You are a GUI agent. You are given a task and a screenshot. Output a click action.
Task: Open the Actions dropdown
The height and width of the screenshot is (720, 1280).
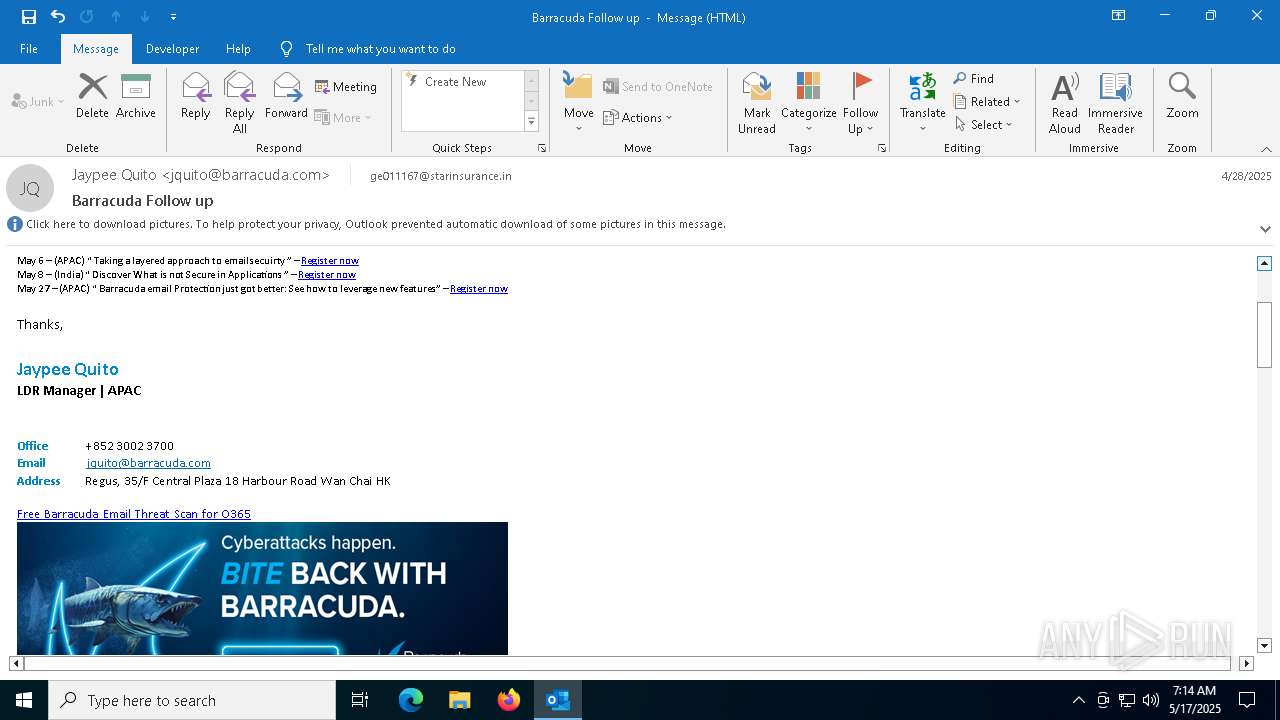(638, 117)
